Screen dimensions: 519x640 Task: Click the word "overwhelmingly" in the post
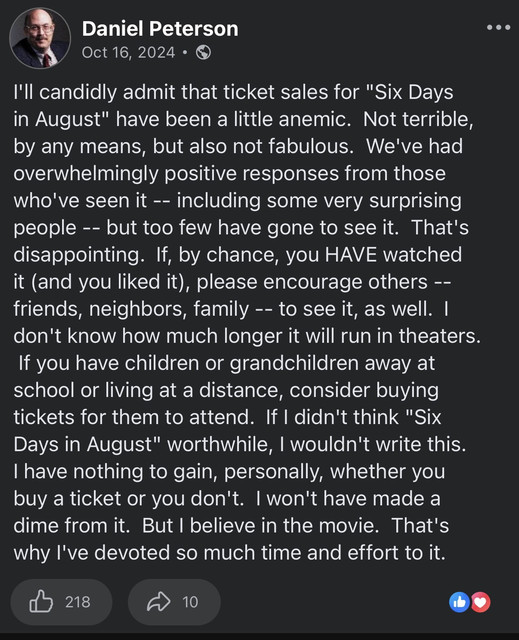(86, 174)
